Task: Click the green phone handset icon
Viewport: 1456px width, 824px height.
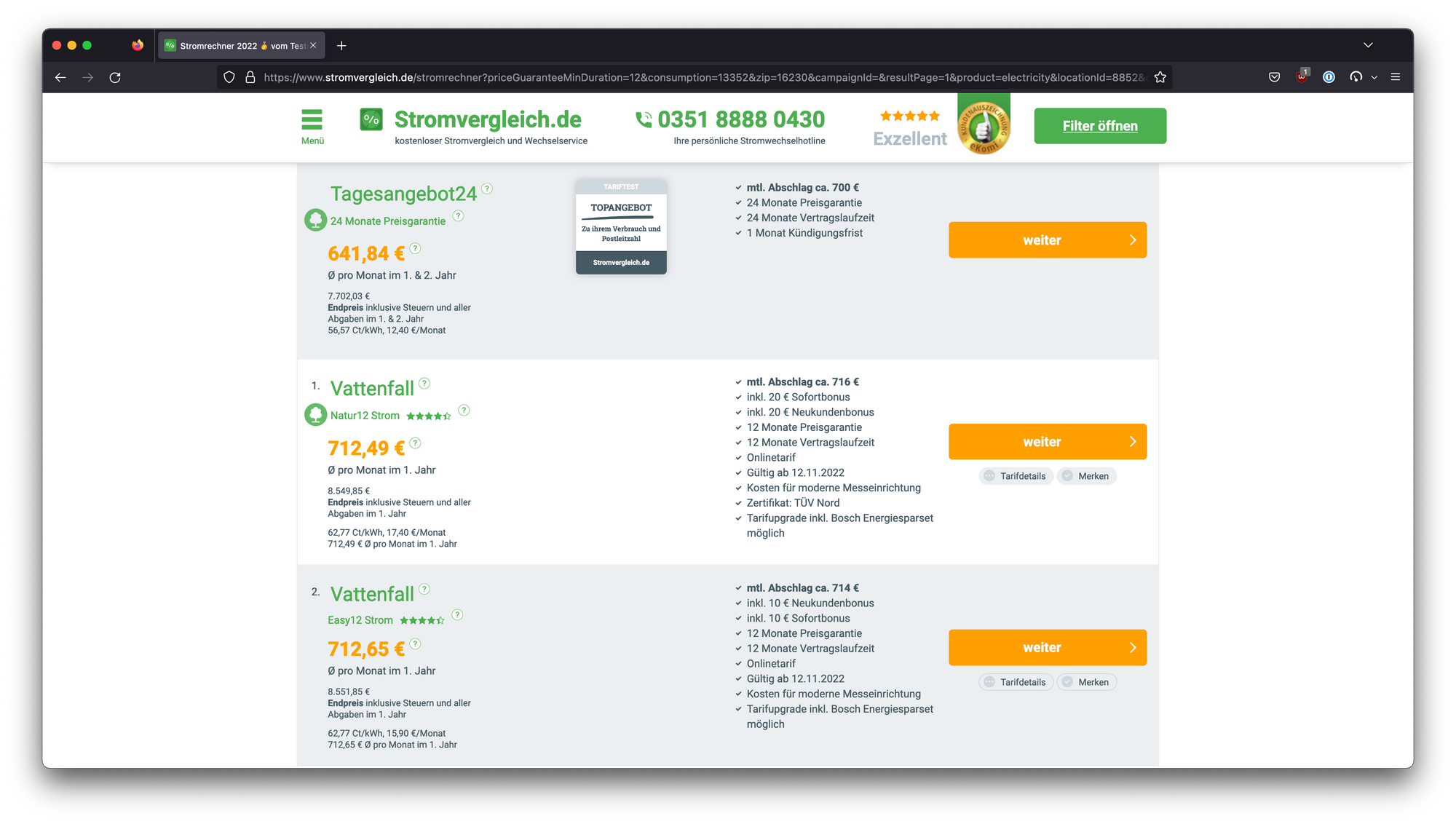Action: point(644,119)
